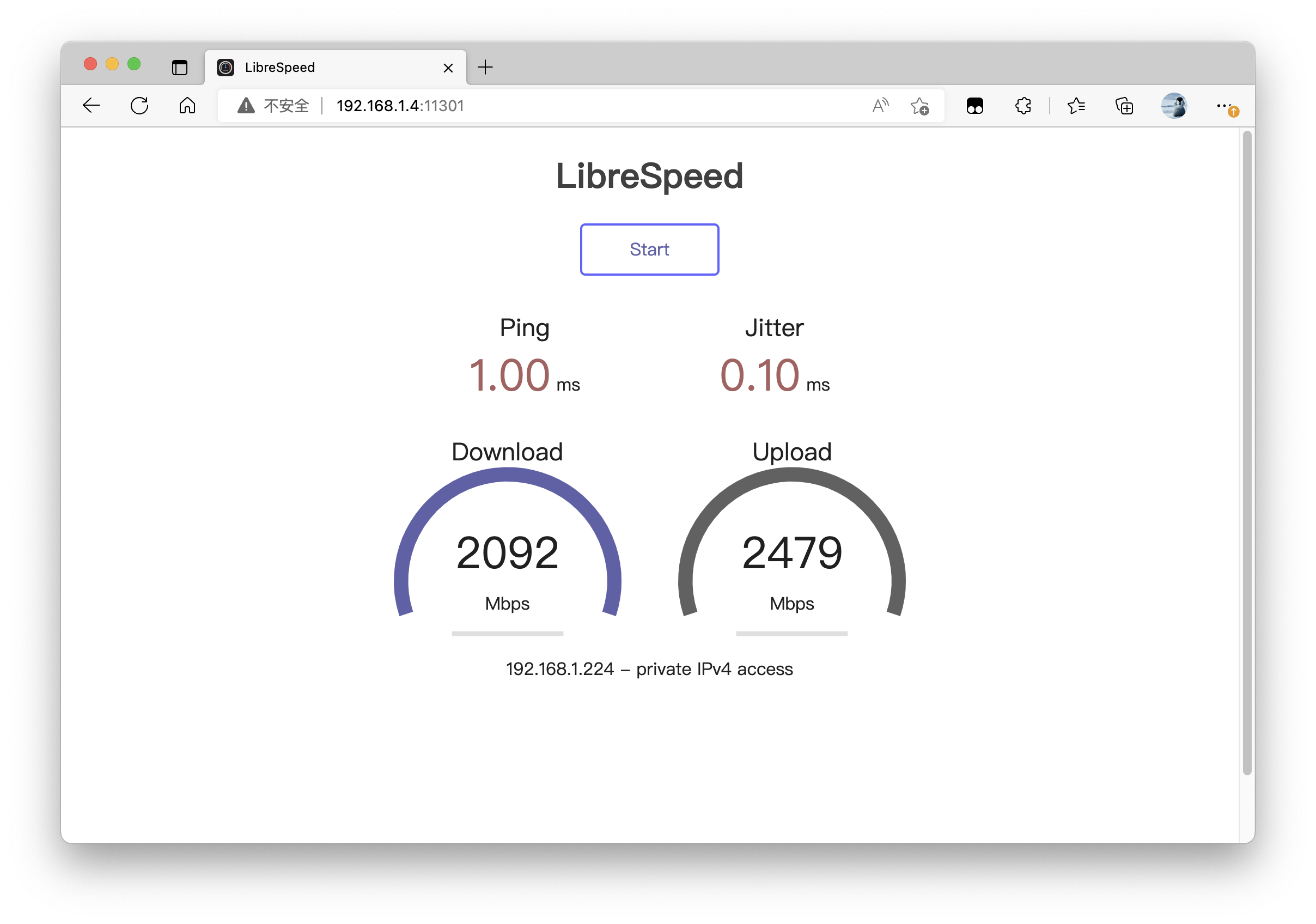
Task: Click the address bar URL 192.168.1.4:11301
Action: pos(400,106)
